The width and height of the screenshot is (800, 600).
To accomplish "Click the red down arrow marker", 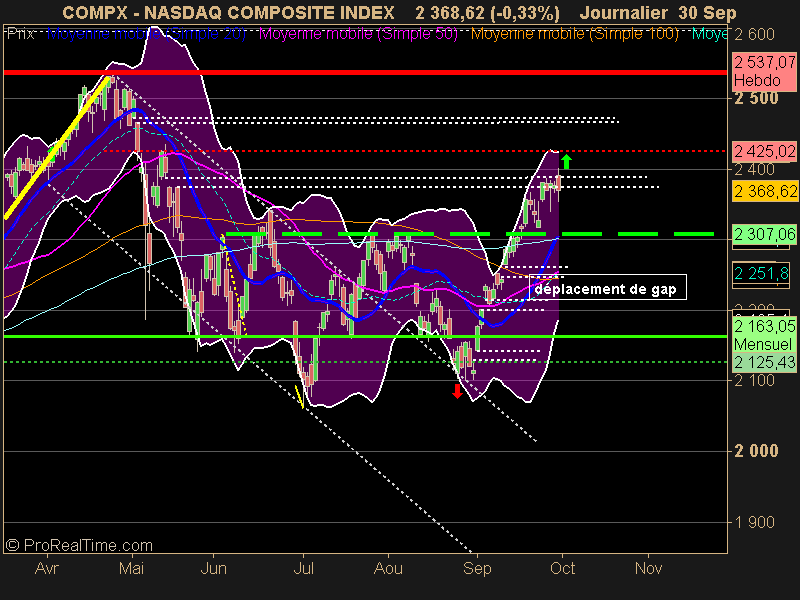I will [457, 391].
